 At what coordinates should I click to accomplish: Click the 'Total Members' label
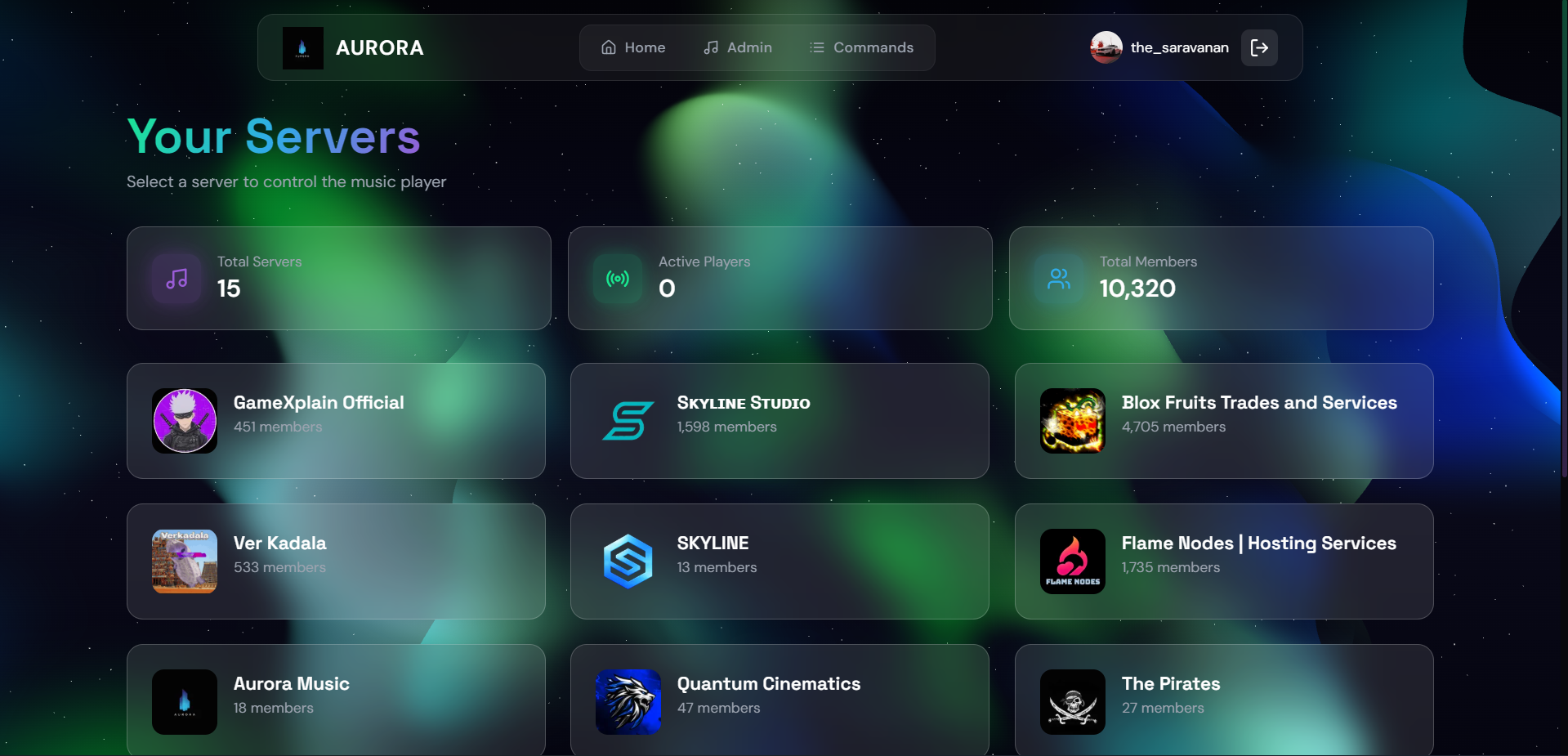(1148, 262)
